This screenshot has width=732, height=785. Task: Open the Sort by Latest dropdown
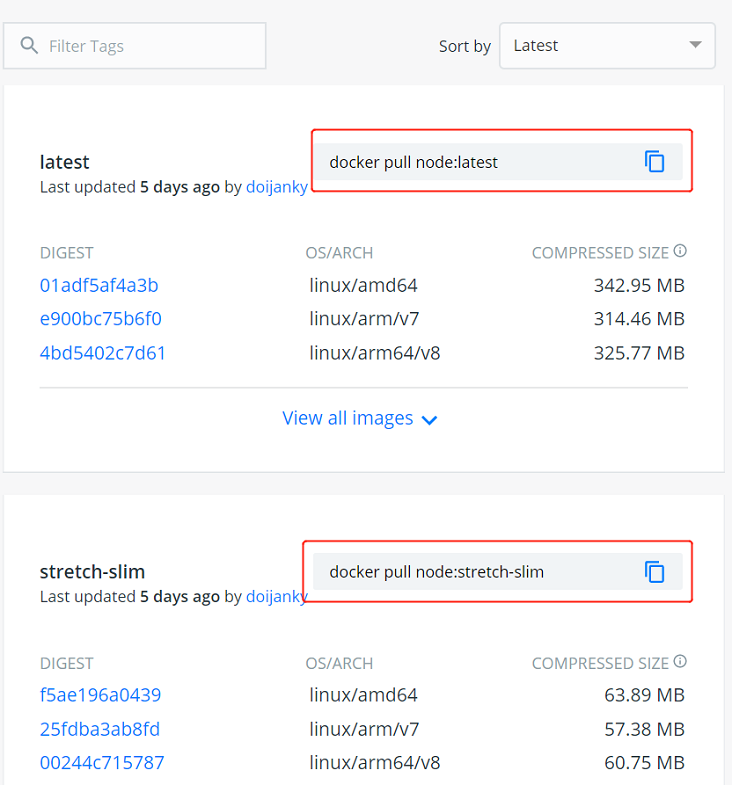click(606, 46)
